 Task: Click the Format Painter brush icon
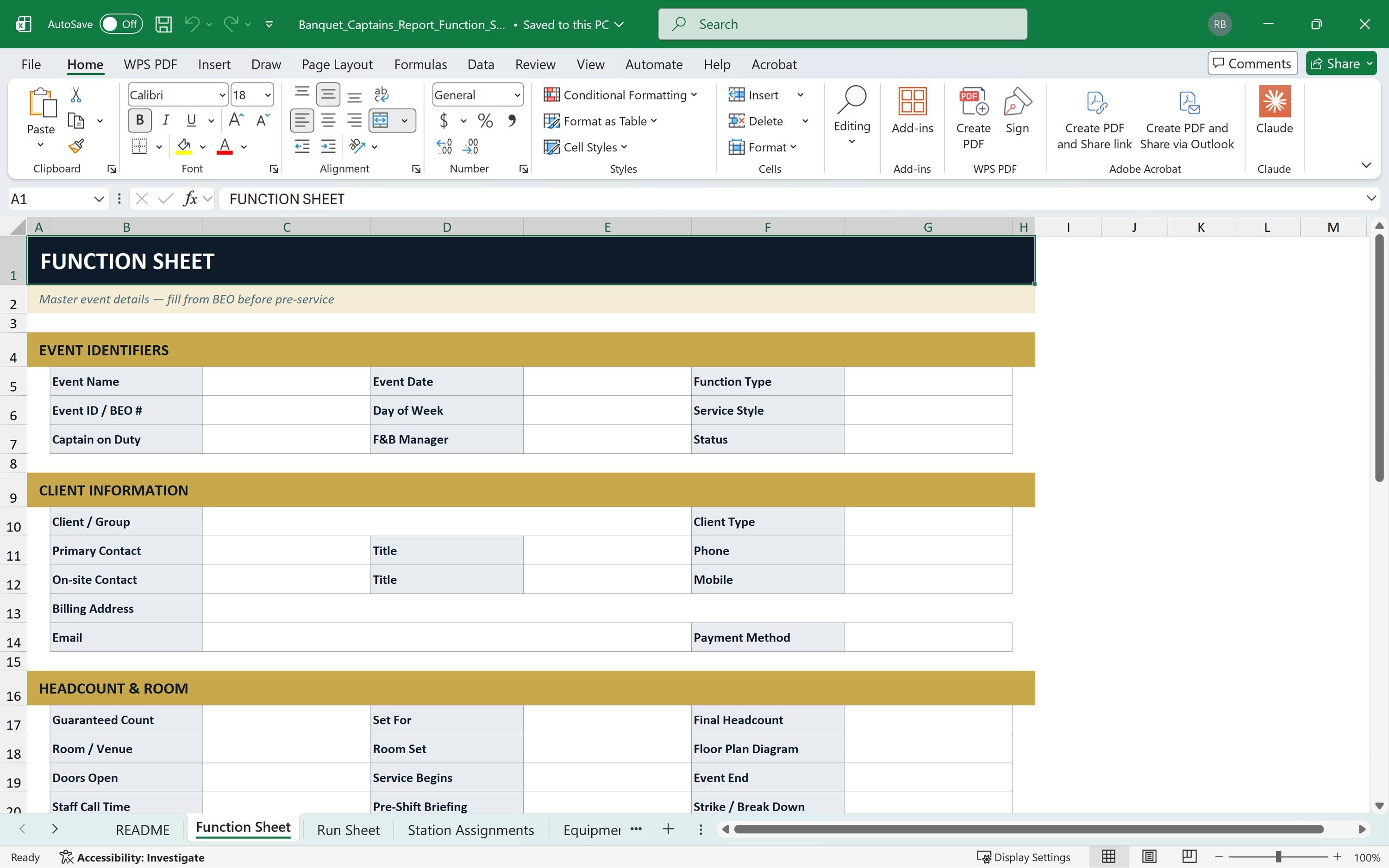point(76,146)
